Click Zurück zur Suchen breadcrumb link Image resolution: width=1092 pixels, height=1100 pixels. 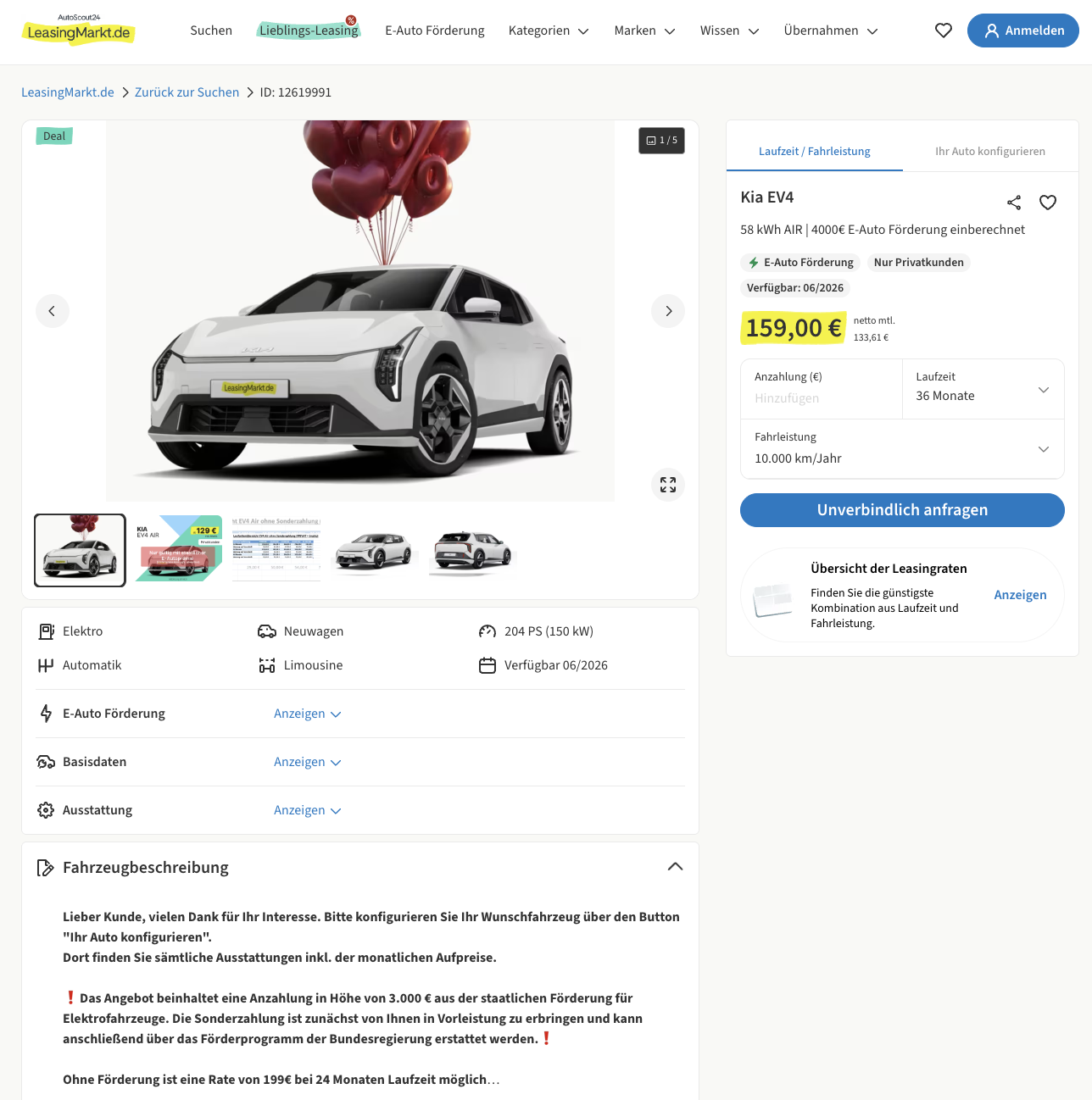[x=187, y=92]
